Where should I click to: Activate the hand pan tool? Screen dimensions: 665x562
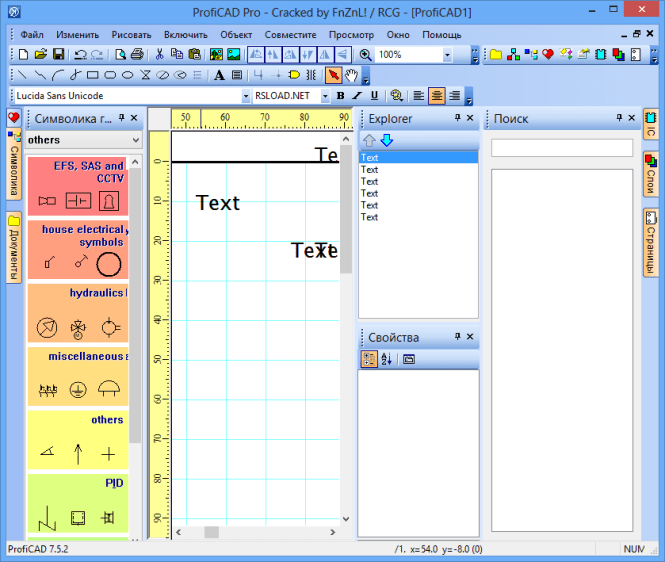coord(351,75)
